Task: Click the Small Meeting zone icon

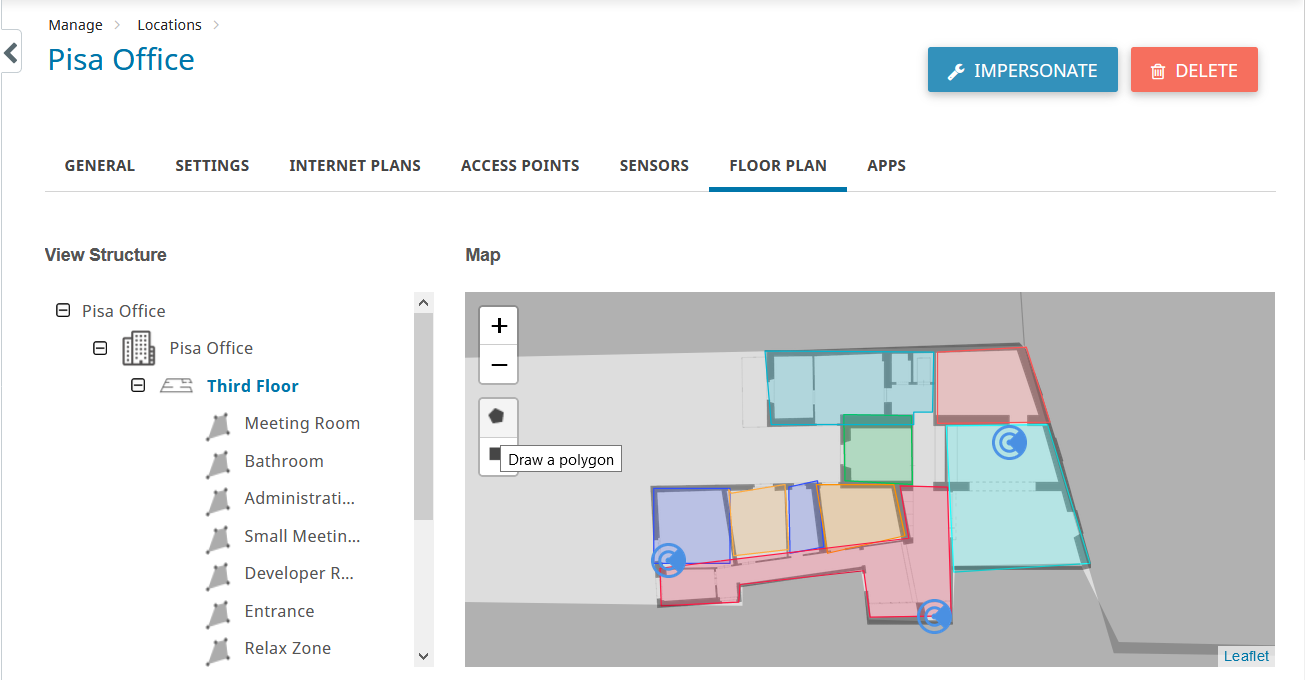Action: [217, 539]
